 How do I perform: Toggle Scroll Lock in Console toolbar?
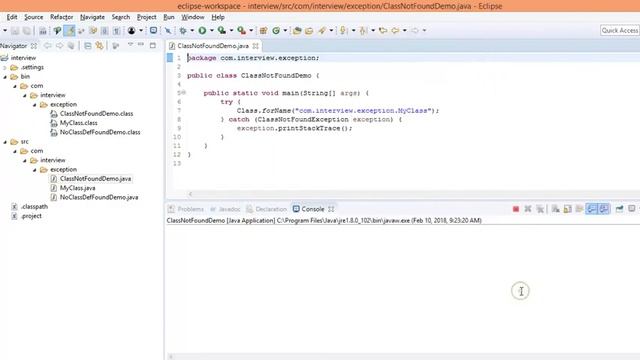(x=567, y=209)
